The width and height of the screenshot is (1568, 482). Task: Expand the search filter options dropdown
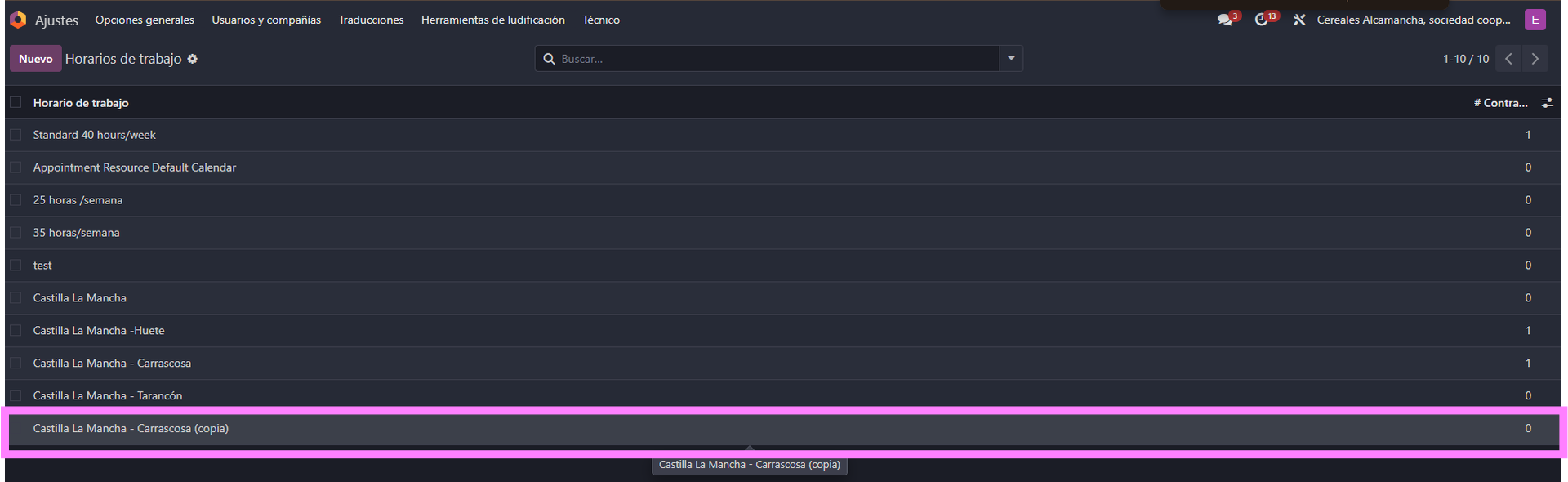coord(1011,59)
